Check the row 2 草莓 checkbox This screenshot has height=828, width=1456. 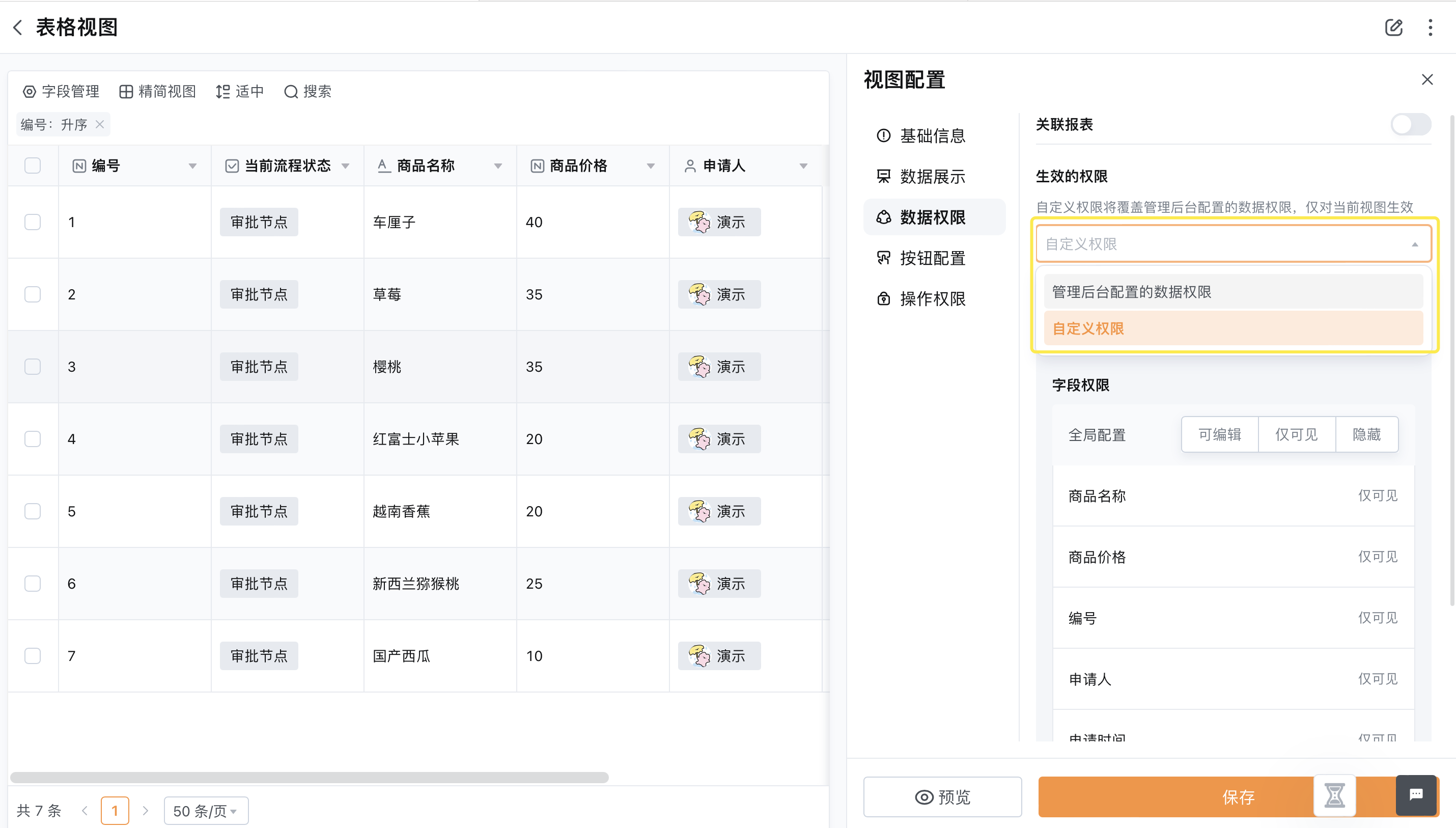click(33, 294)
